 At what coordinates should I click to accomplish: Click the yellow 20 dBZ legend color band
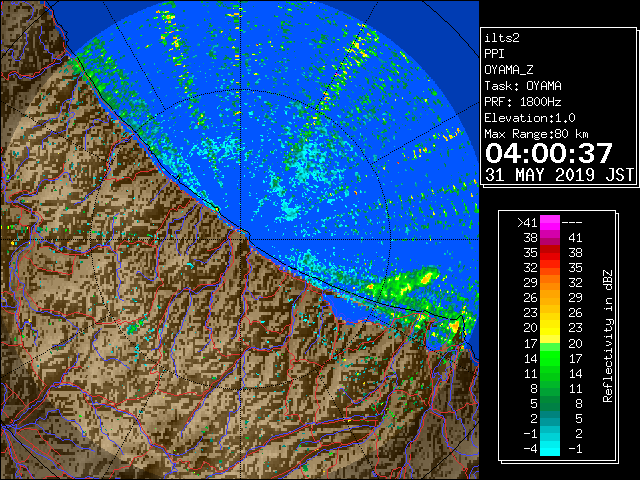(550, 328)
